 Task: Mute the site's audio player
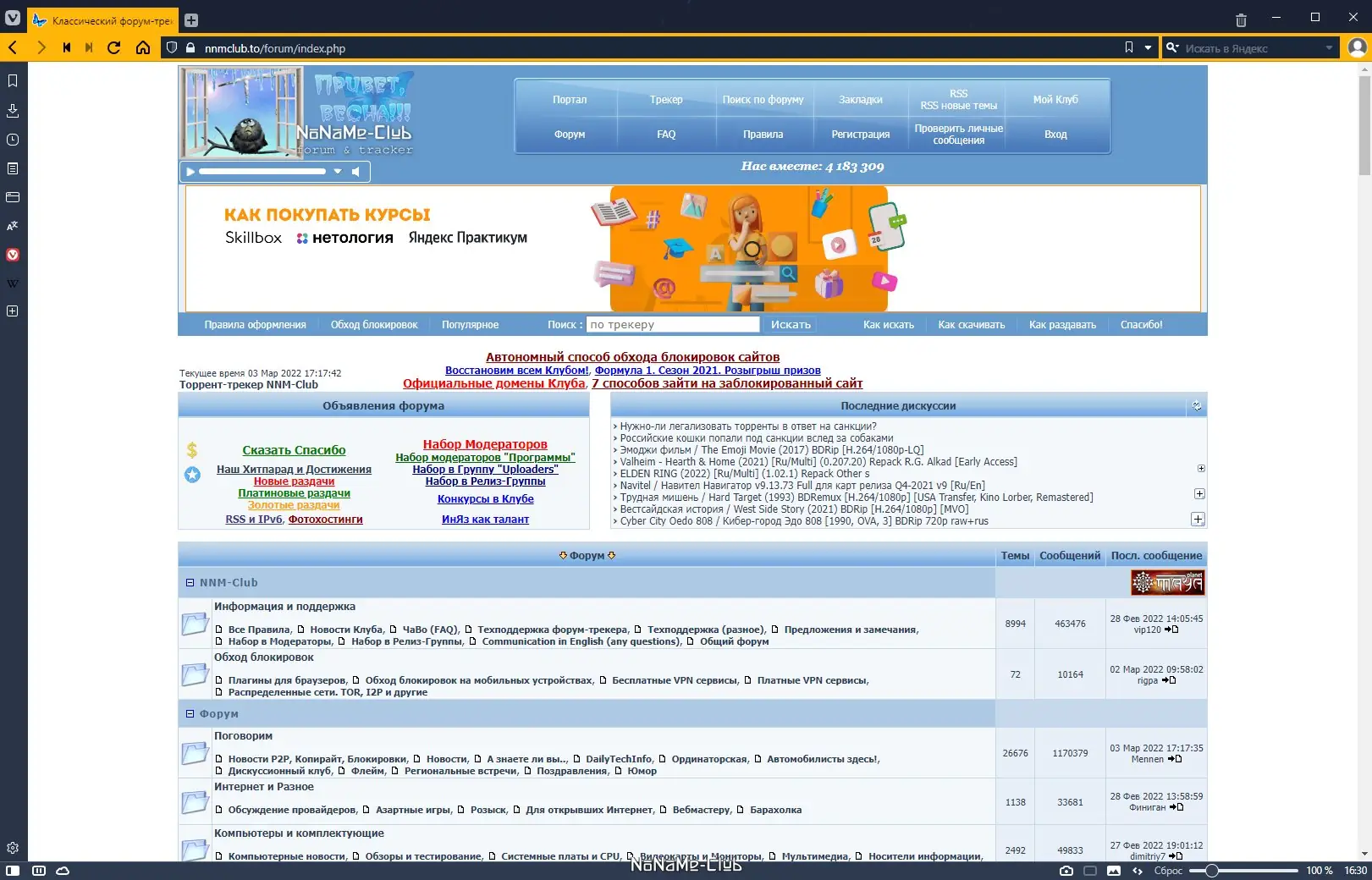coord(356,172)
